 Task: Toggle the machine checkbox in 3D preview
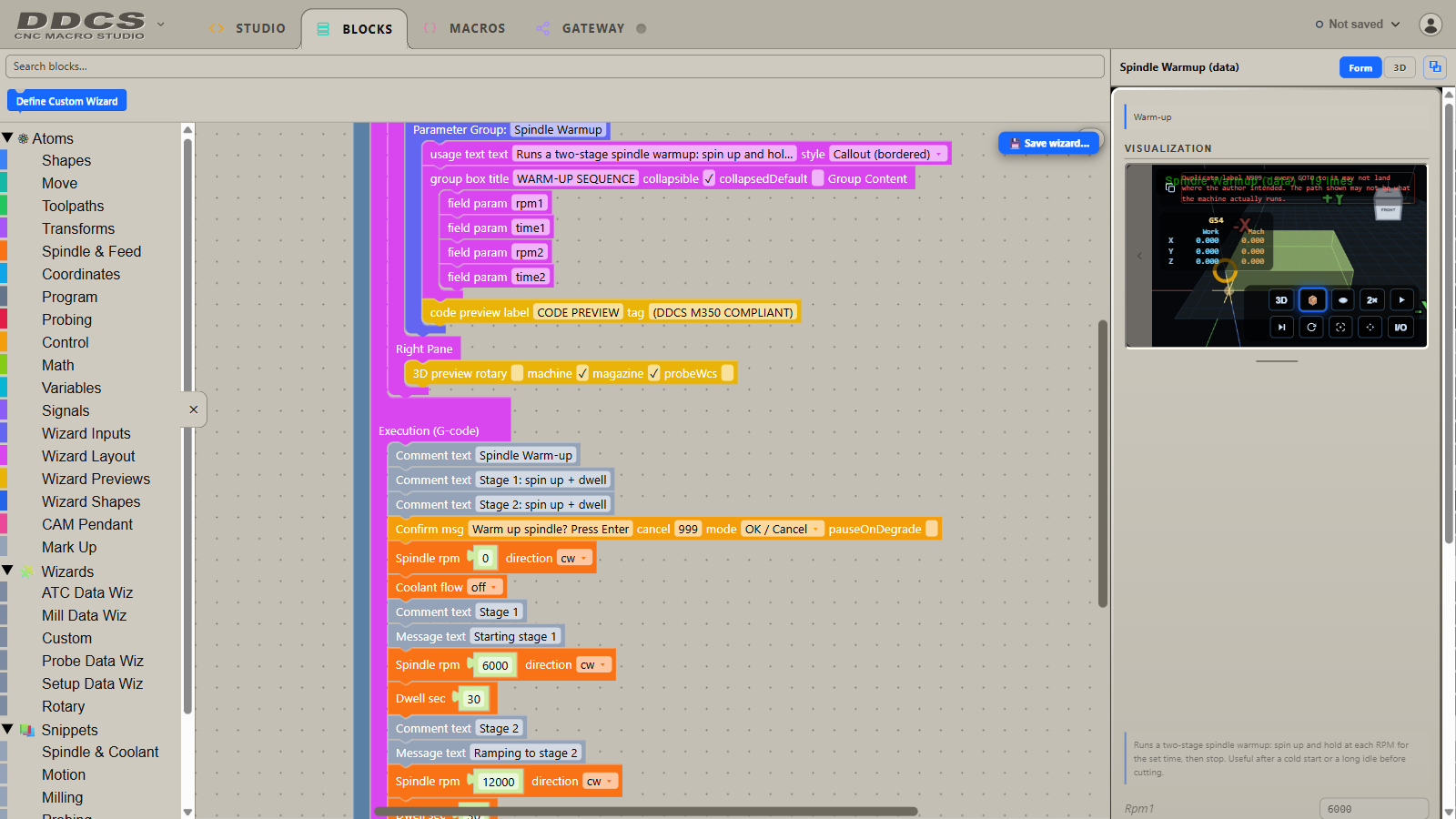[x=582, y=373]
